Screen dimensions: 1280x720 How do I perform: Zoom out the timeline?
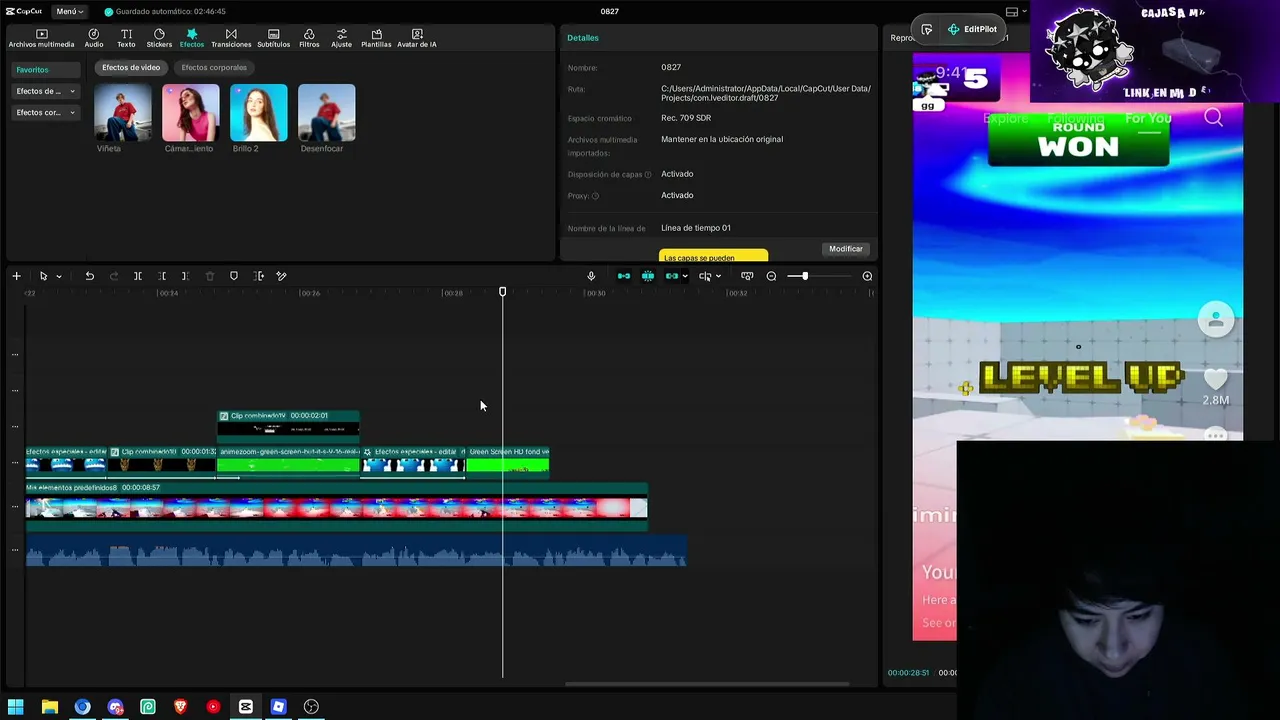(771, 276)
